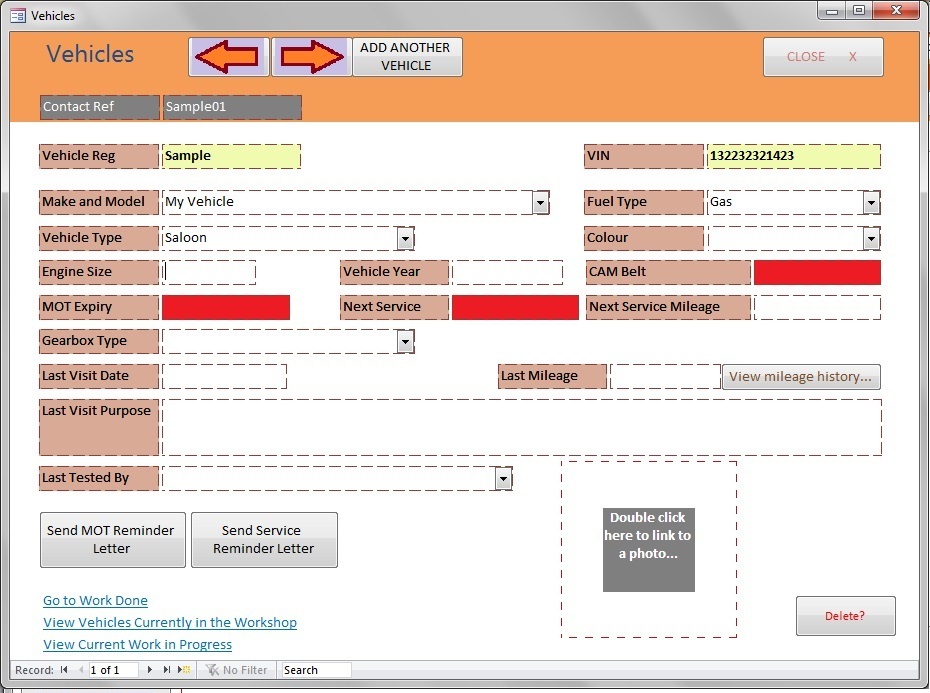930x693 pixels.
Task: Send MOT Reminder Letter
Action: 113,540
